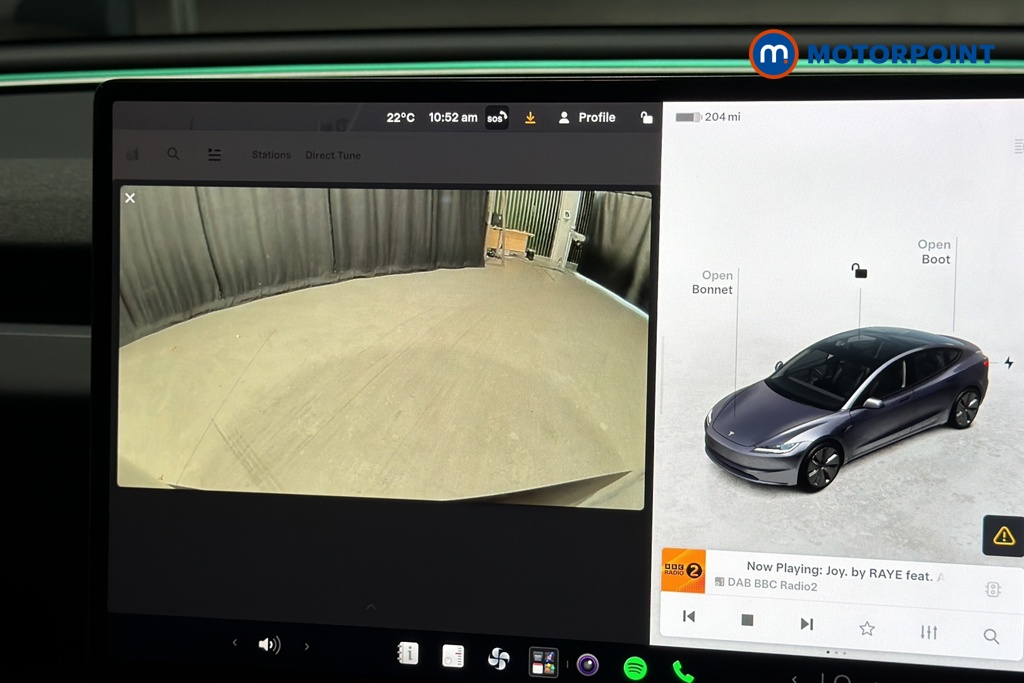Screen dimensions: 1024x683
Task: Expand the media panel with up chevron
Action: (370, 607)
